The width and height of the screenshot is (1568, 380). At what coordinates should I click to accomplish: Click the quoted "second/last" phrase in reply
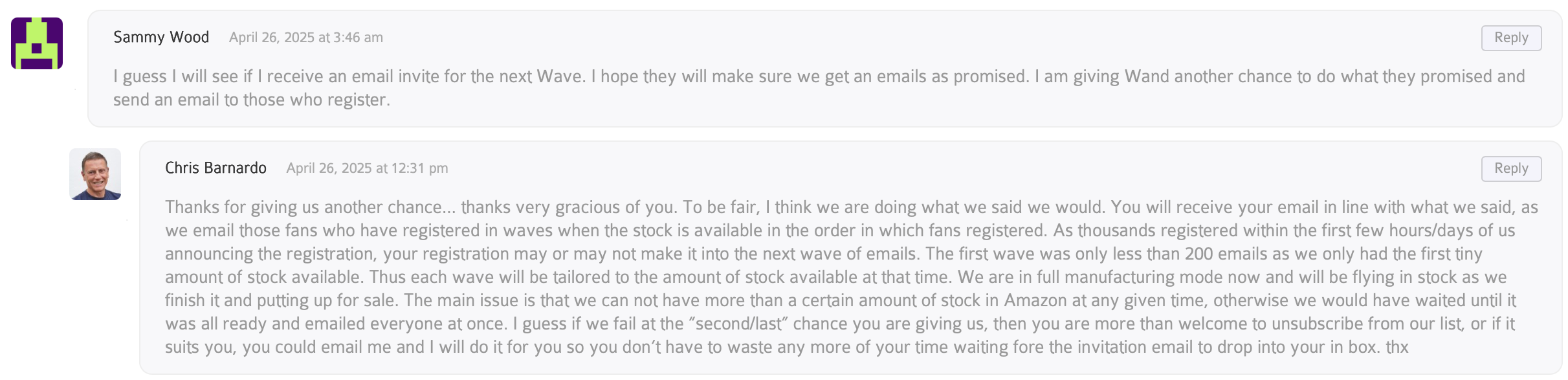738,324
